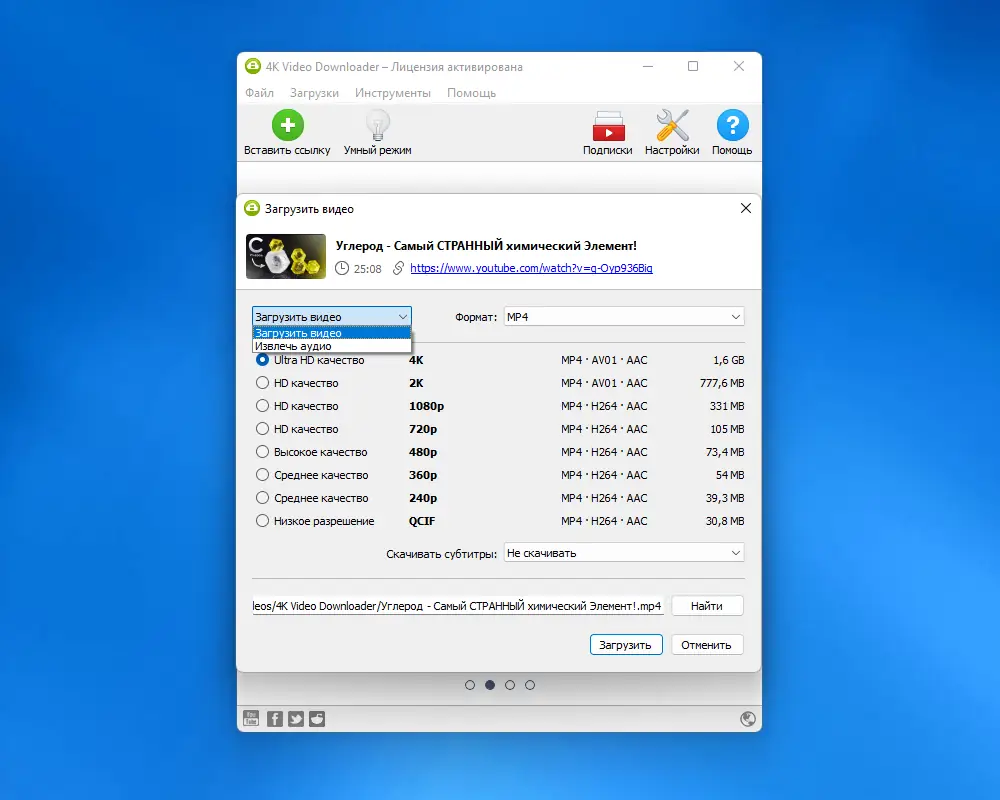Open the Помощь menu in menu bar
The height and width of the screenshot is (800, 1000).
point(471,93)
